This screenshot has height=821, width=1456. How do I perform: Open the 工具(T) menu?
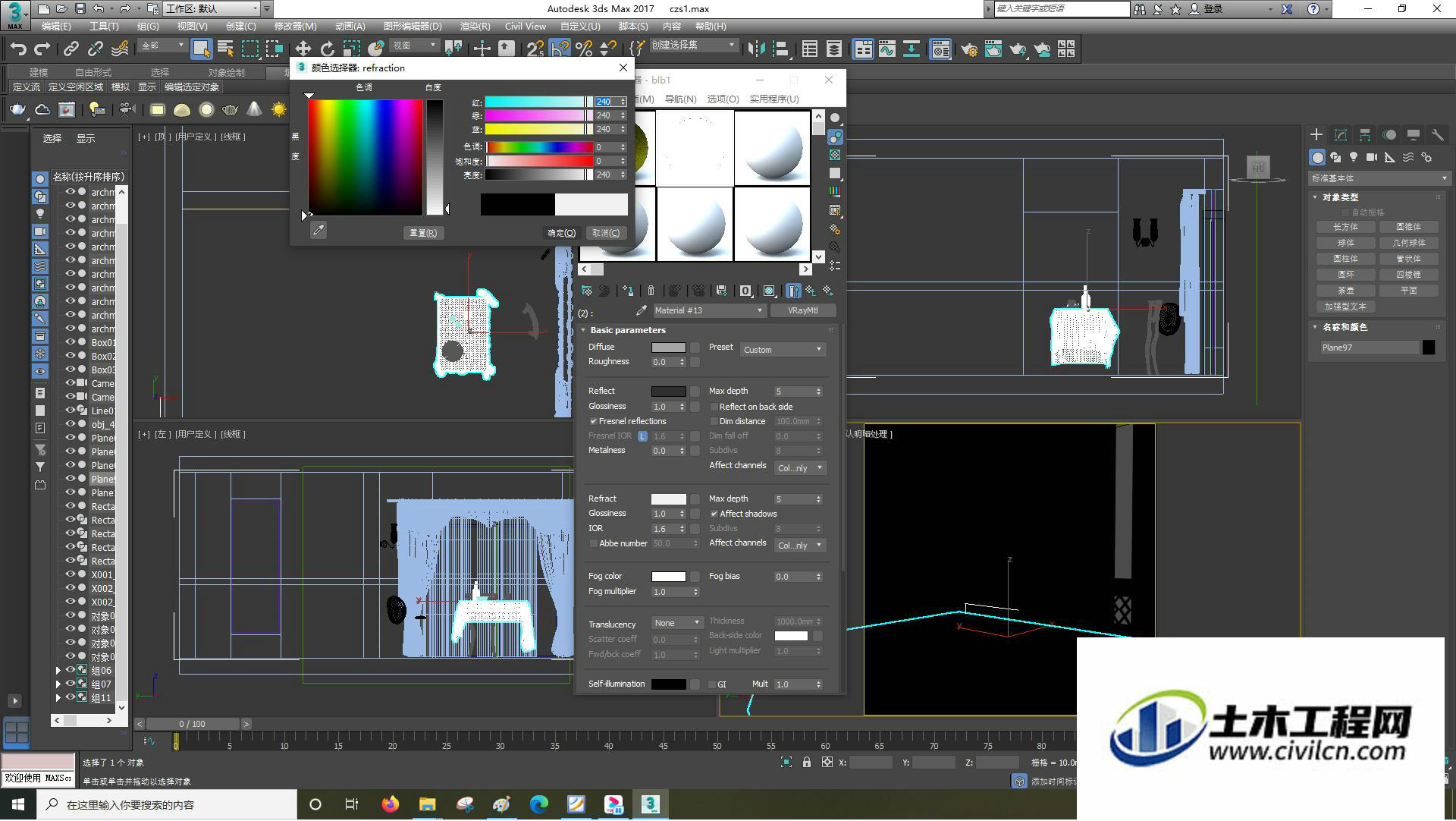(104, 27)
